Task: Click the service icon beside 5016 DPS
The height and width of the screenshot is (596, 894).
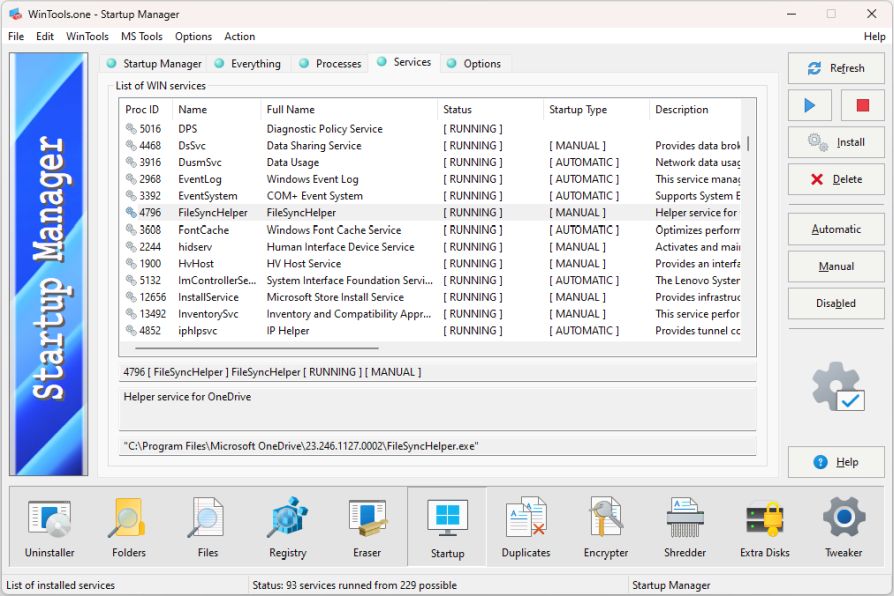Action: [131, 129]
